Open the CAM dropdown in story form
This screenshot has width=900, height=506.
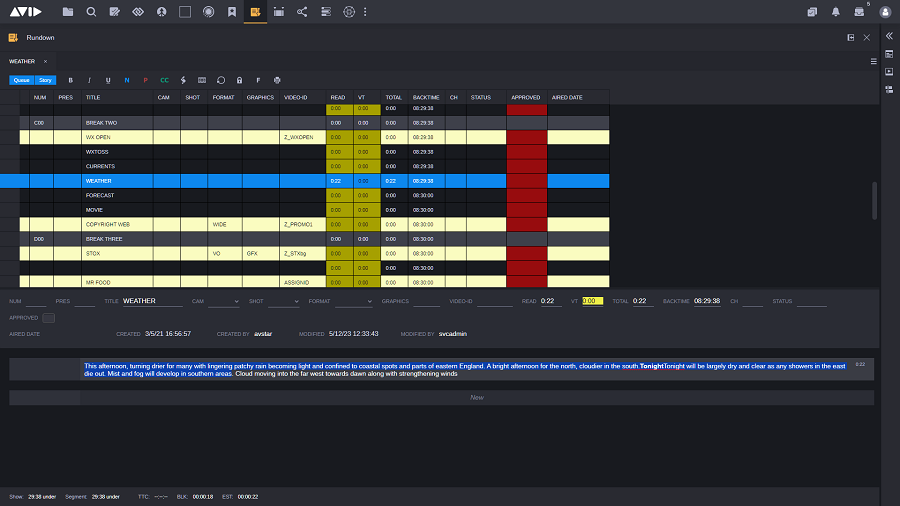223,301
